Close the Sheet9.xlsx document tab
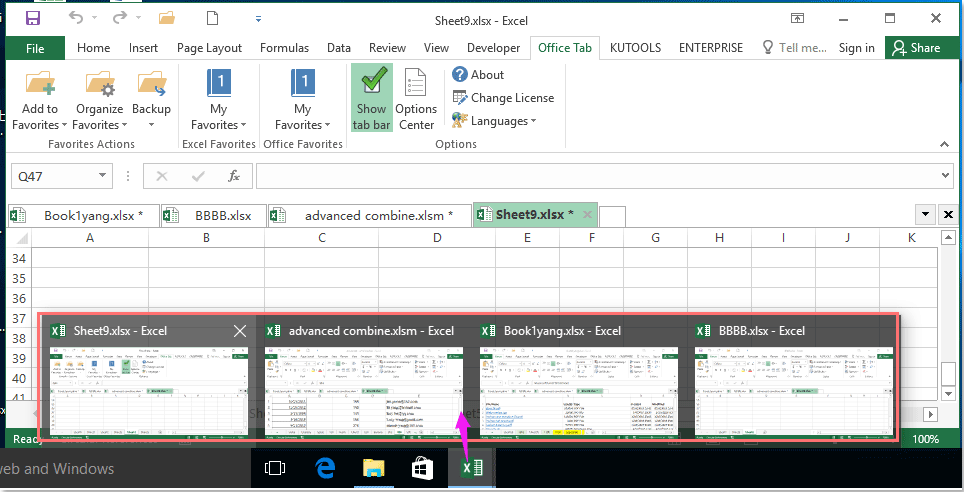 (x=587, y=215)
